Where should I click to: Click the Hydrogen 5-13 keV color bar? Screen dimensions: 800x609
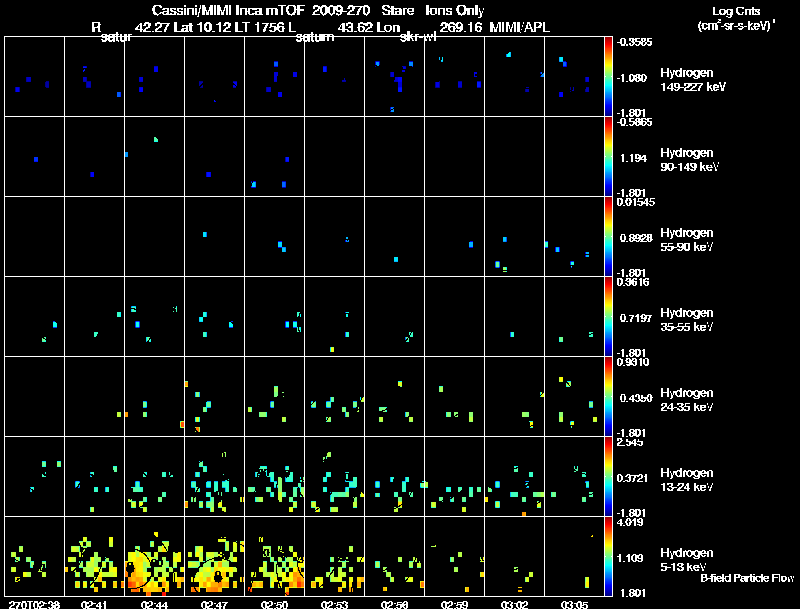[608, 556]
